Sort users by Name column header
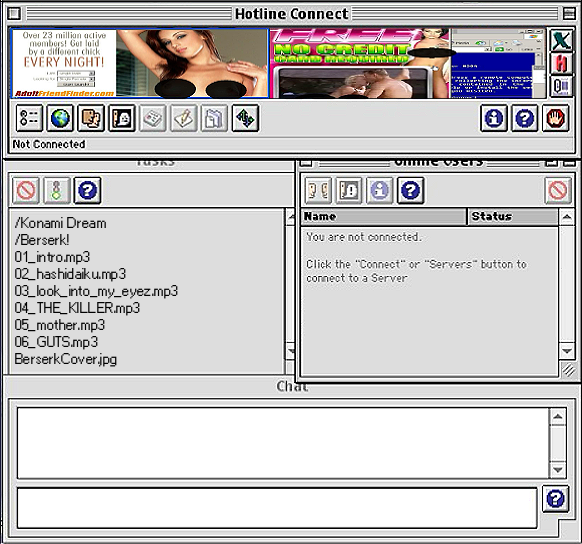The width and height of the screenshot is (582, 544). (x=383, y=217)
